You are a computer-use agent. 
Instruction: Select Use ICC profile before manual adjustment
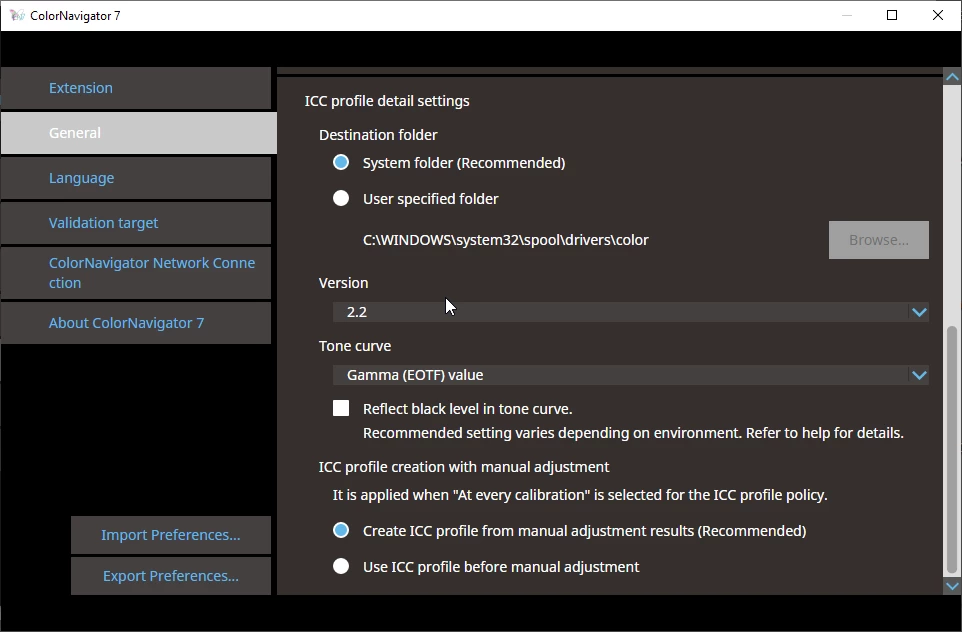click(341, 566)
